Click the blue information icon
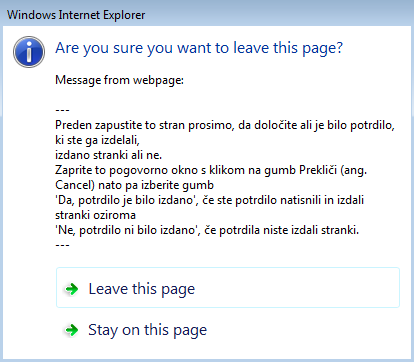This screenshot has height=362, width=414. [x=29, y=52]
